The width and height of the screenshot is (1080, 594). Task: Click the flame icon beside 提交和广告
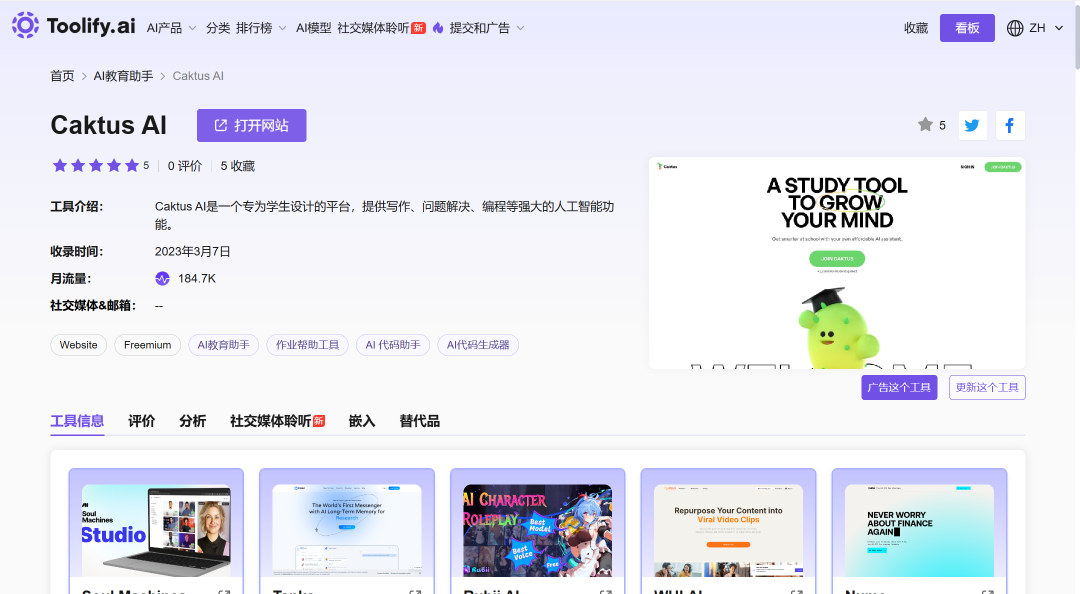pos(438,28)
